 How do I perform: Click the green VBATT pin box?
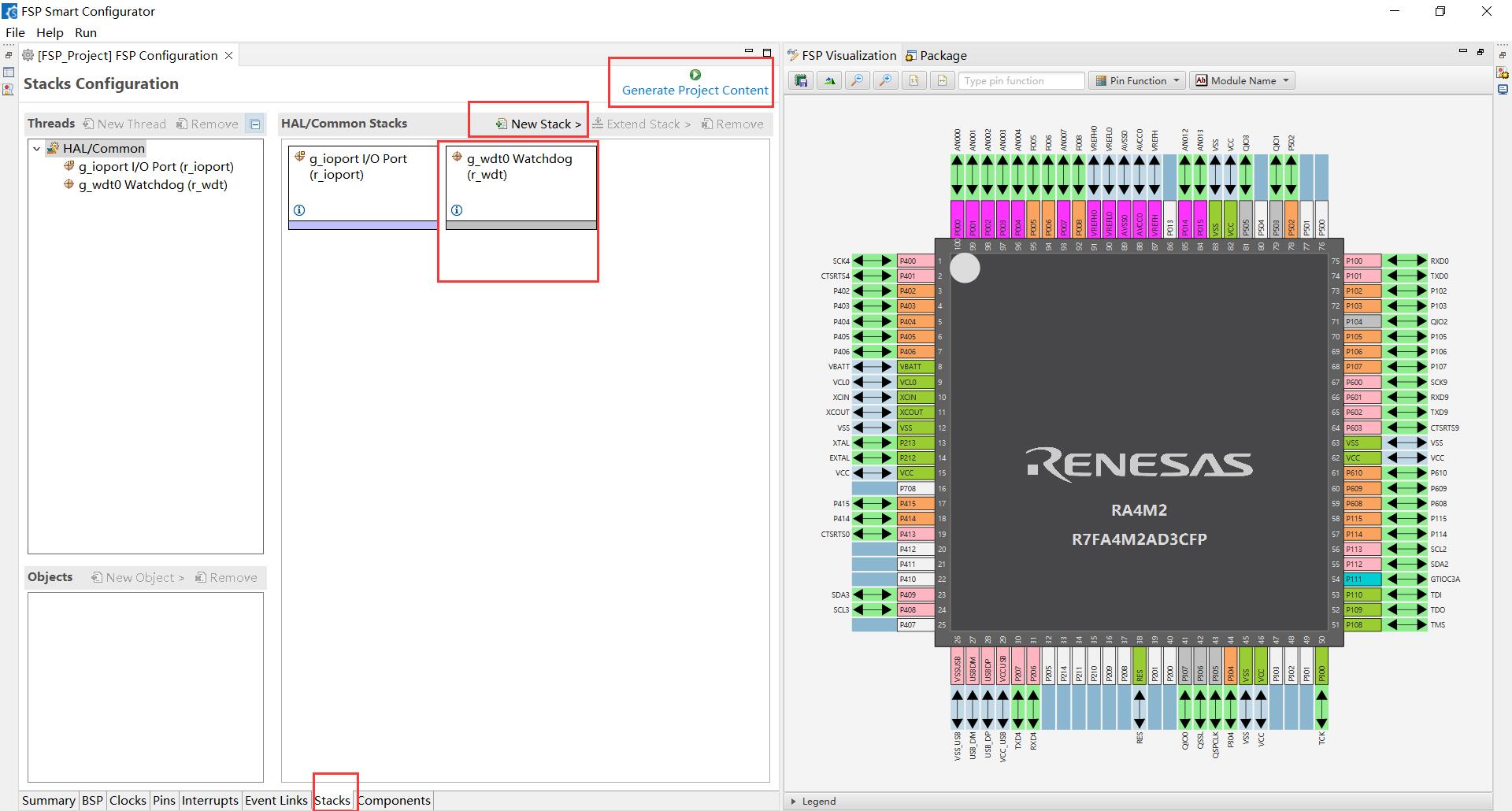coord(916,366)
